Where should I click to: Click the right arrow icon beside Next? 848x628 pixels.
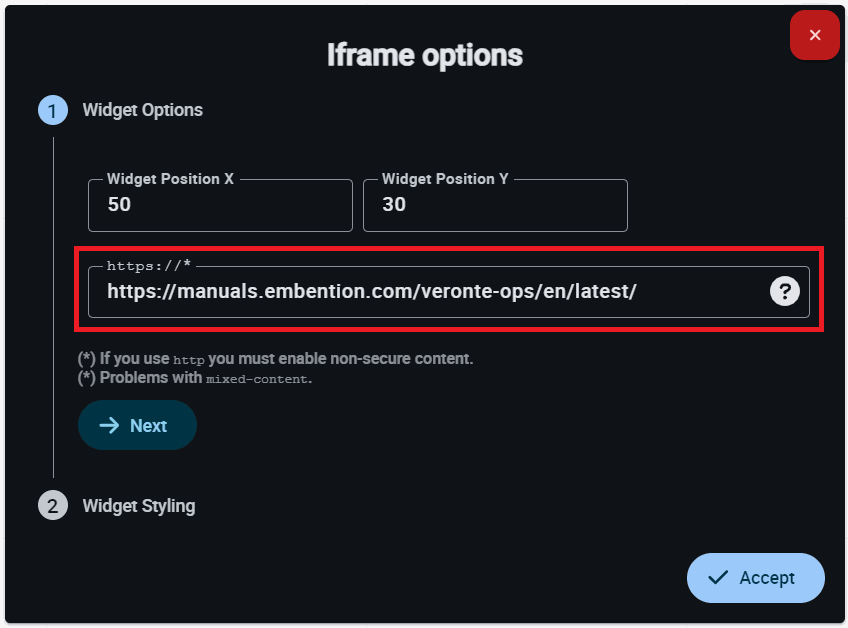109,426
